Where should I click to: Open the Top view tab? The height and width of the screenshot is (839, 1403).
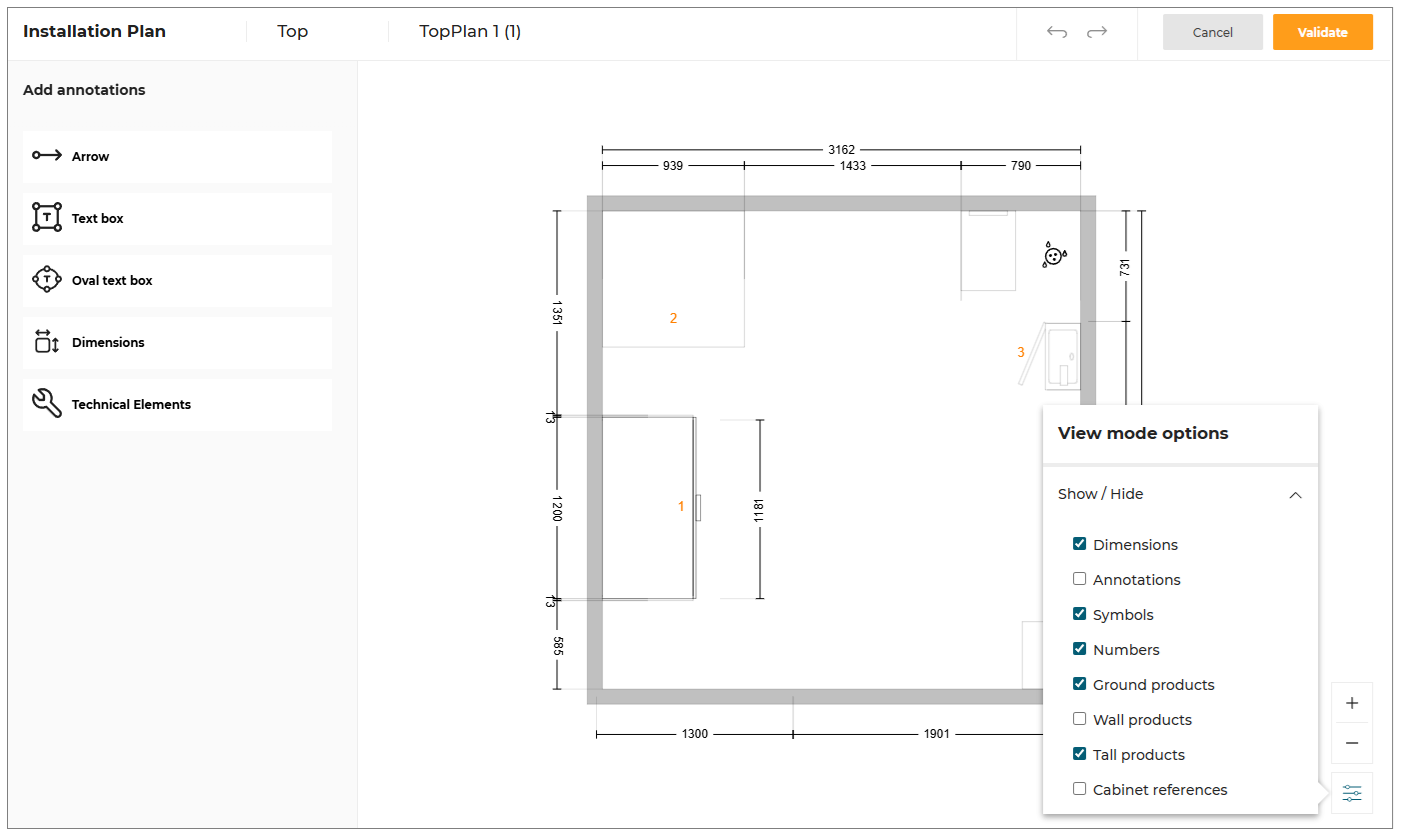tap(292, 31)
